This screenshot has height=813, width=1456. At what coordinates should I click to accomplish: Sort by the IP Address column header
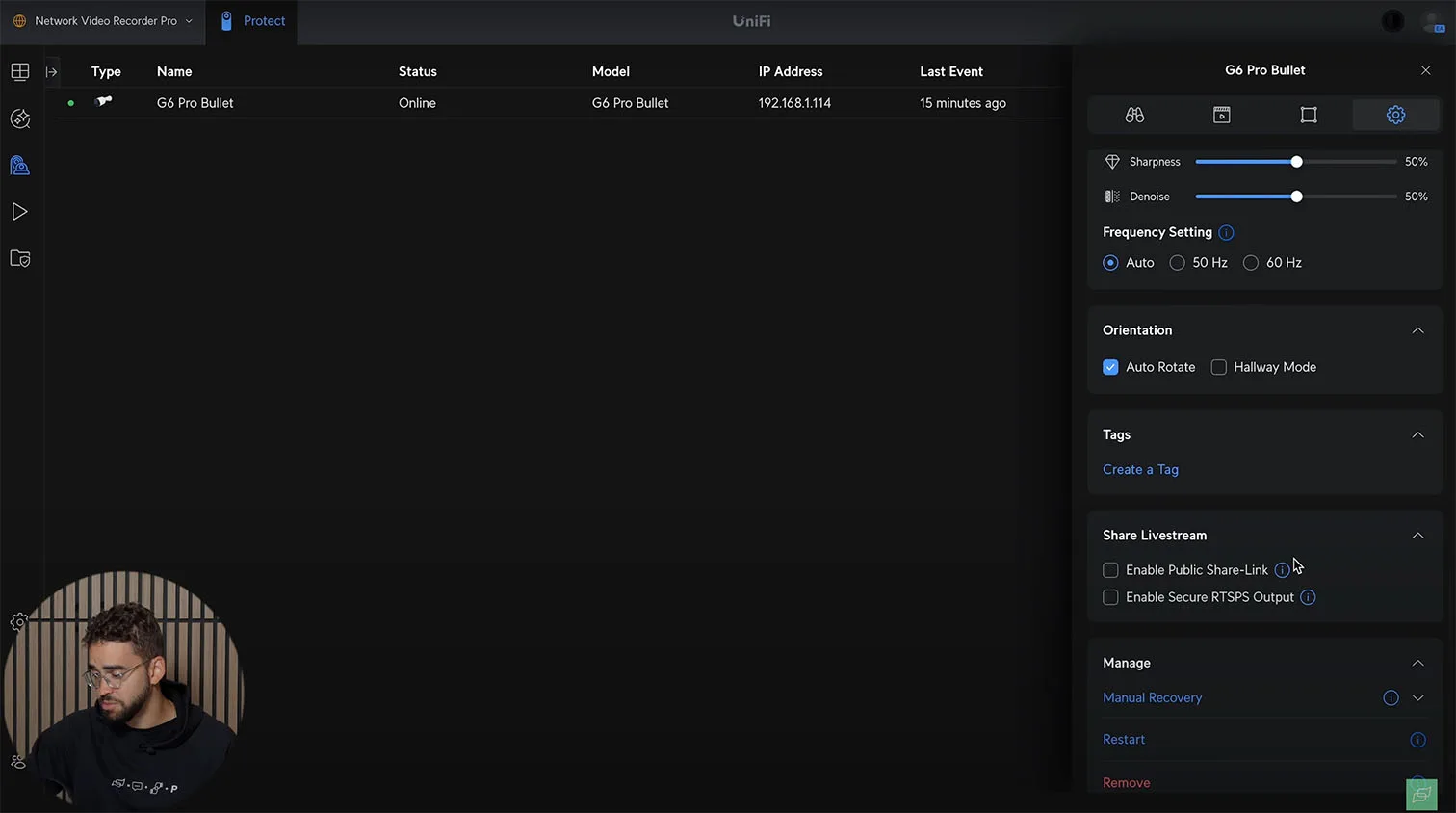[x=791, y=71]
